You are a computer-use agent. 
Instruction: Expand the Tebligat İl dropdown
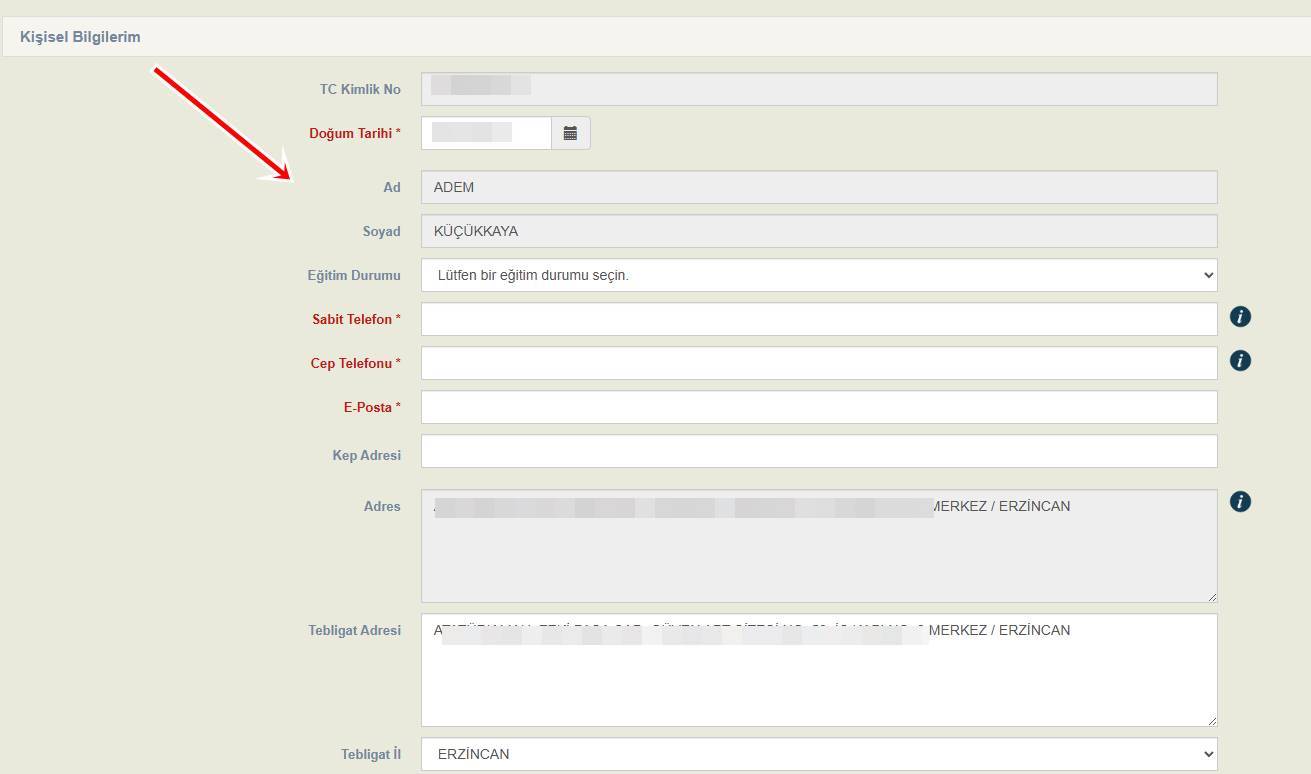(818, 754)
